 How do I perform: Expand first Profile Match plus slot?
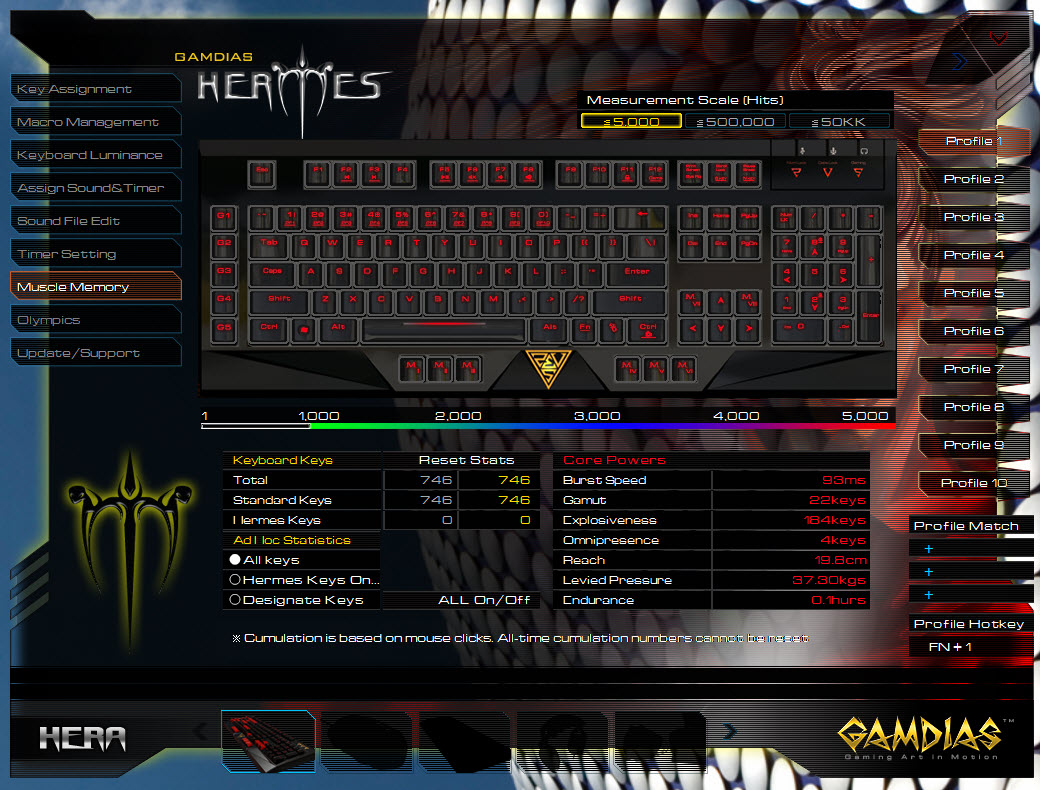[929, 549]
